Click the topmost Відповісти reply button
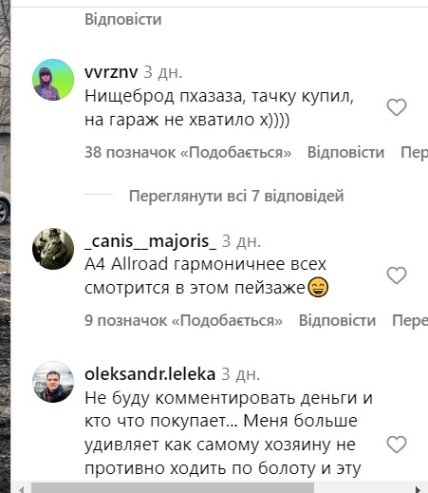Viewport: 428px width, 493px height. [x=123, y=19]
